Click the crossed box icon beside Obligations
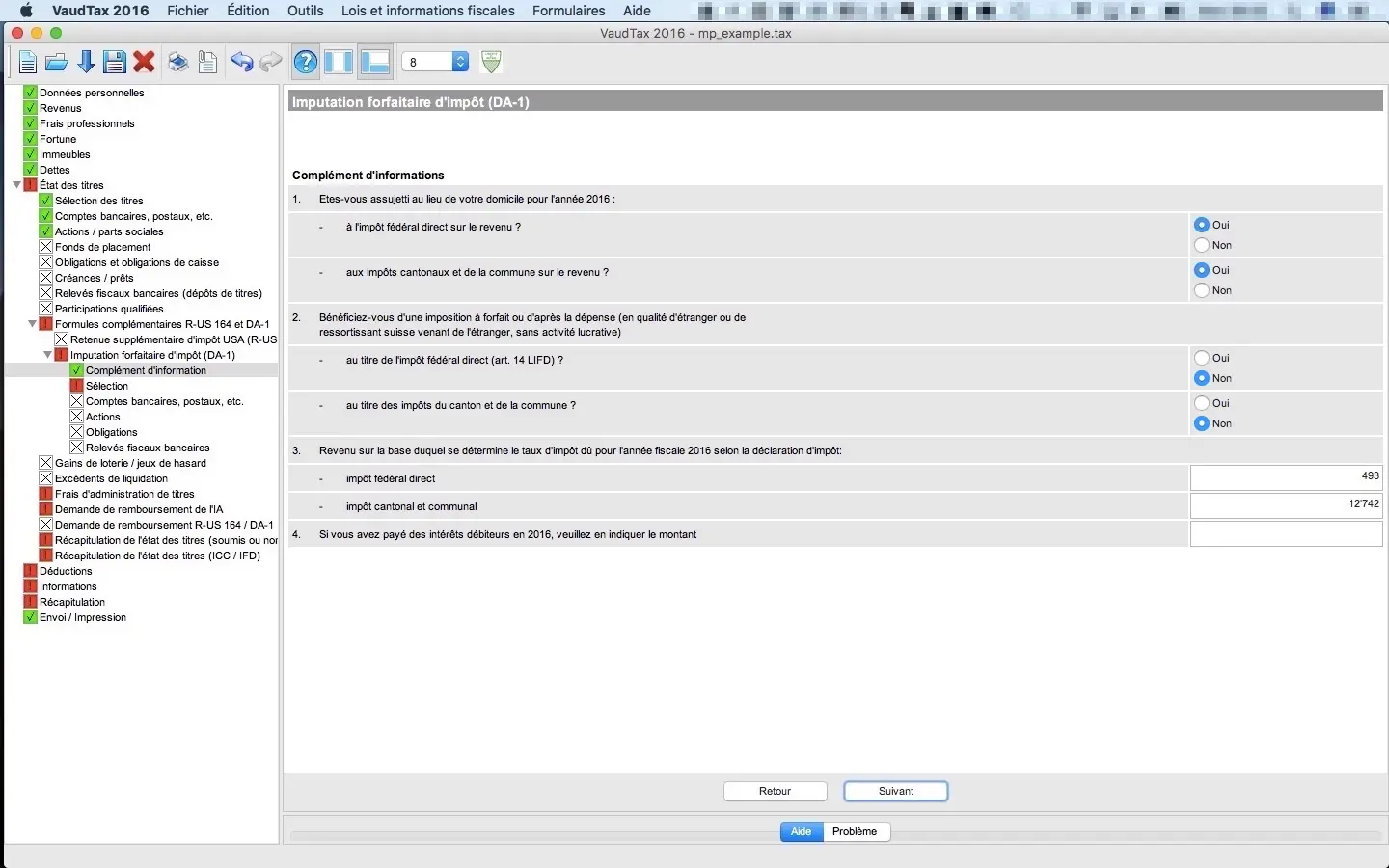Viewport: 1389px width, 868px height. pyautogui.click(x=76, y=432)
